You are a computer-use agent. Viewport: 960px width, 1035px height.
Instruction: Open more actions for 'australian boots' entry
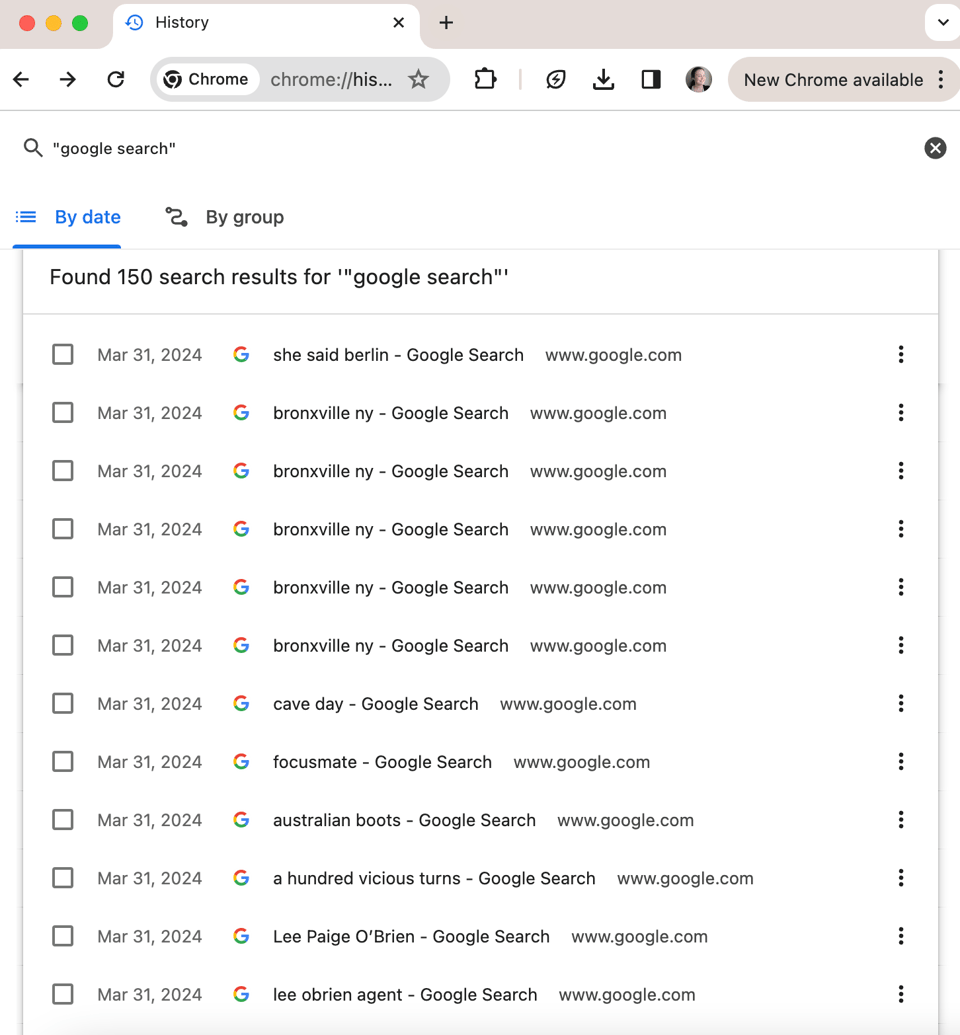(901, 820)
